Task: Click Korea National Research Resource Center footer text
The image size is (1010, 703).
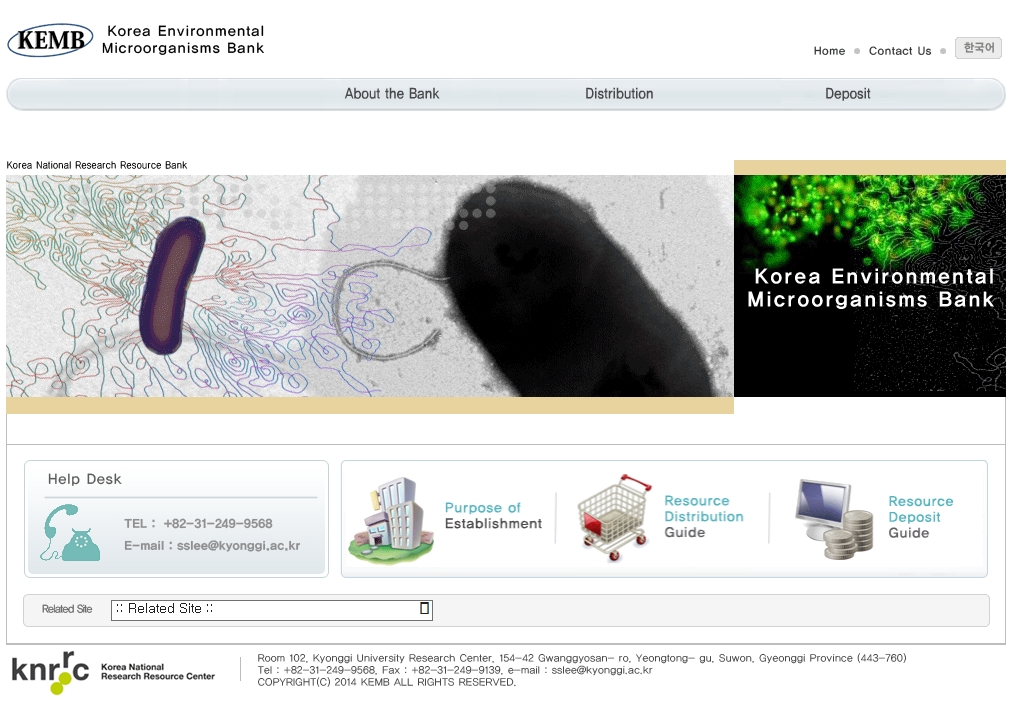Action: (x=158, y=671)
